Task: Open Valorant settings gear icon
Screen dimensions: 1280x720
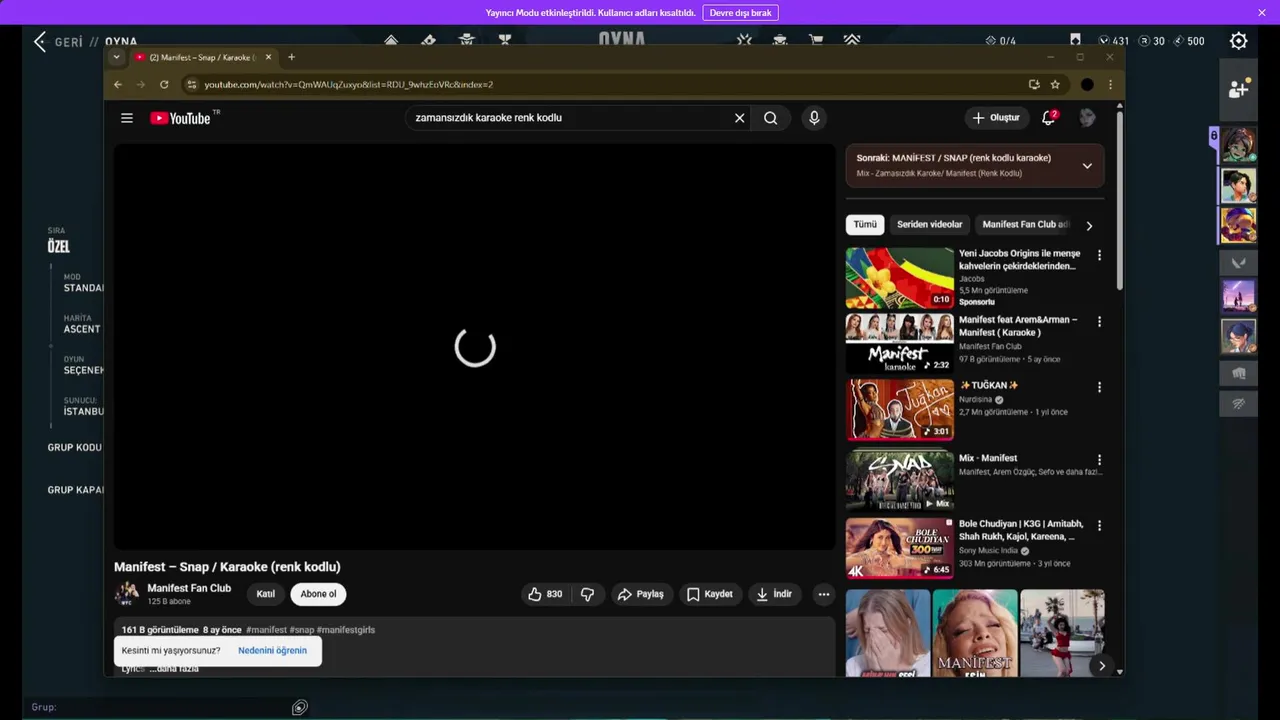Action: click(x=1238, y=41)
